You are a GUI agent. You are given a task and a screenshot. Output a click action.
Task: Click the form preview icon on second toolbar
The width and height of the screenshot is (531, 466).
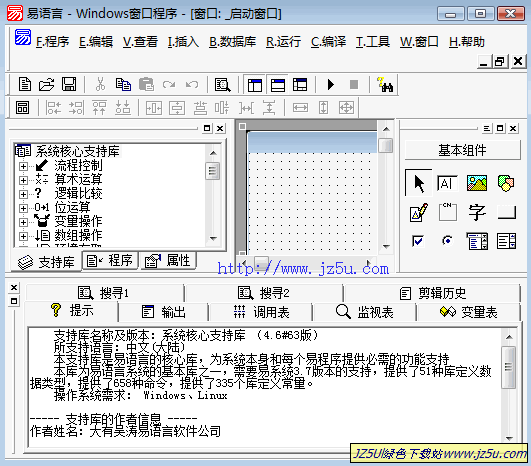pos(22,108)
